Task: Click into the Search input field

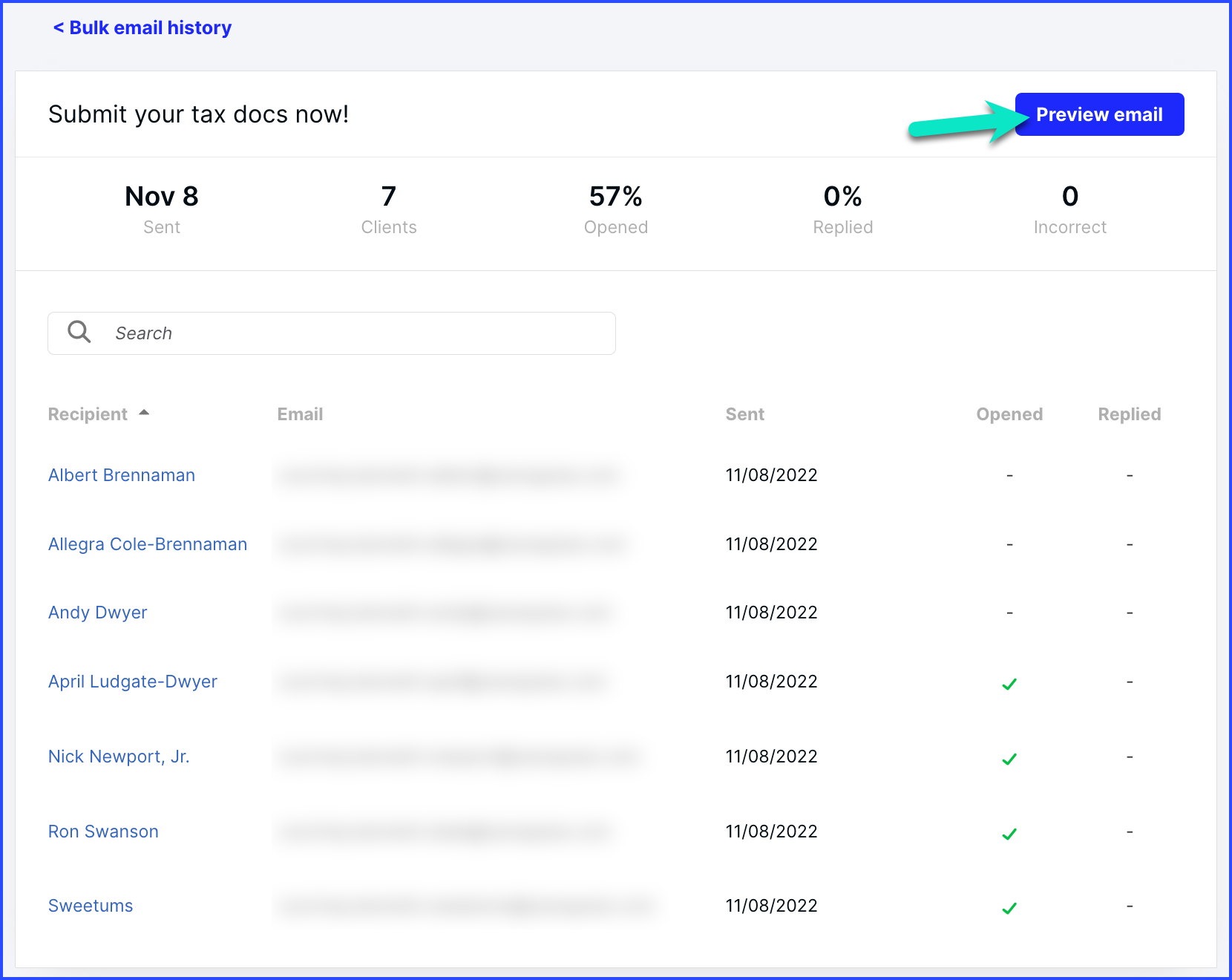Action: (x=332, y=333)
